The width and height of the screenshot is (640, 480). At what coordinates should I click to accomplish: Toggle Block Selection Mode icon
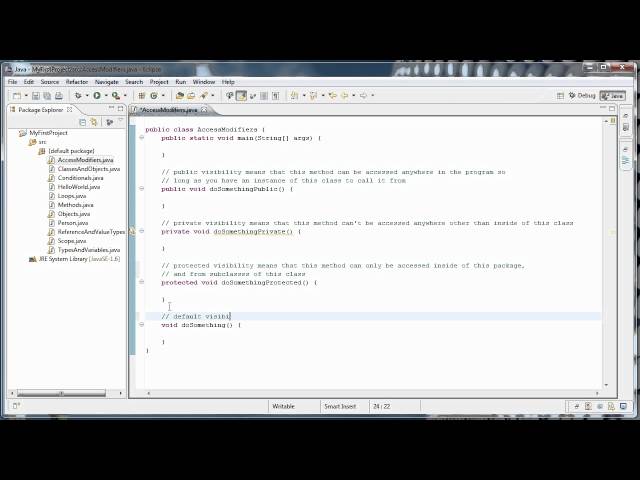click(x=264, y=96)
